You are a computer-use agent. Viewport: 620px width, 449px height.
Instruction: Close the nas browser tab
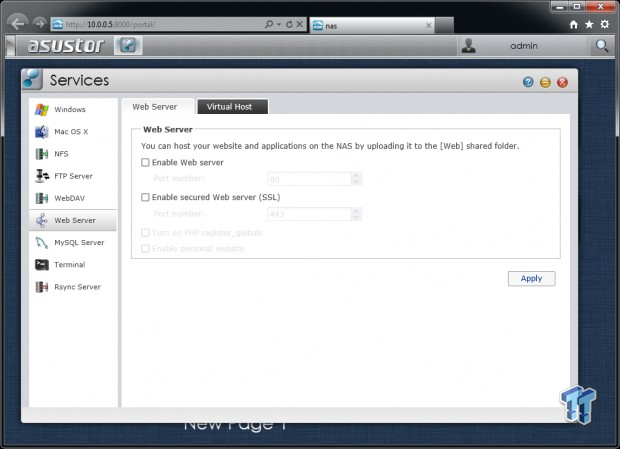click(428, 26)
